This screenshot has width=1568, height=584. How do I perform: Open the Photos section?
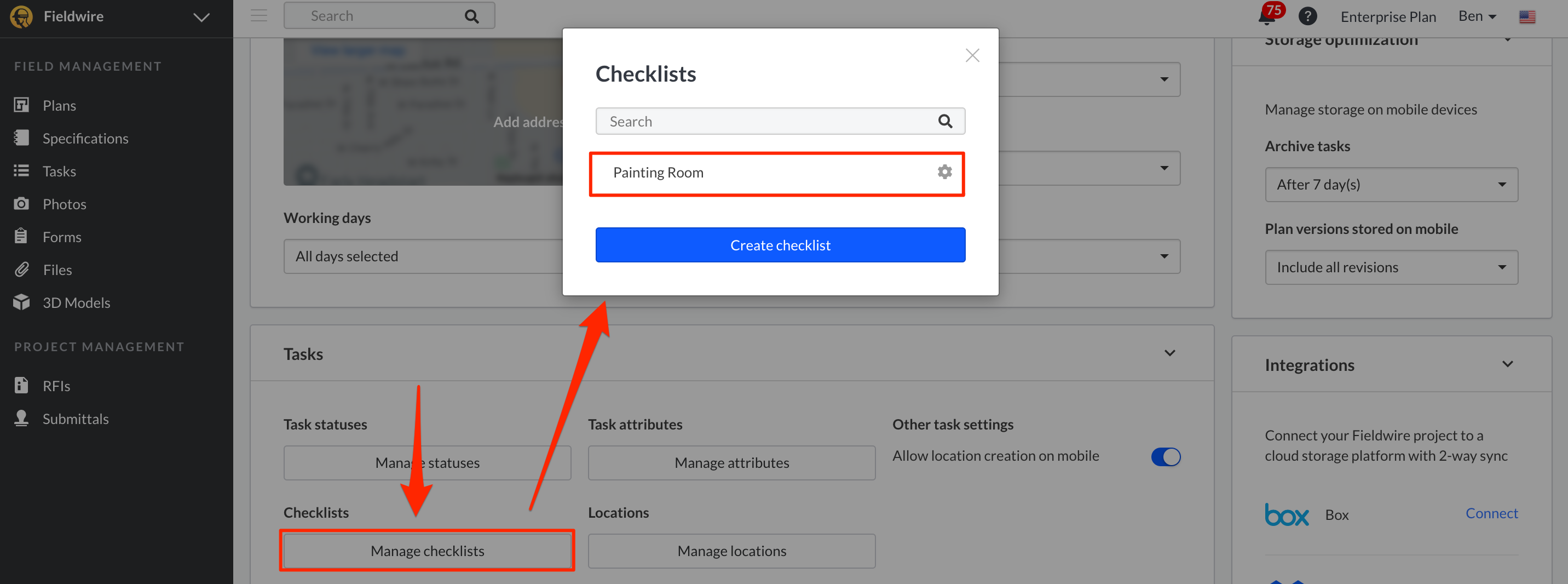[x=64, y=203]
